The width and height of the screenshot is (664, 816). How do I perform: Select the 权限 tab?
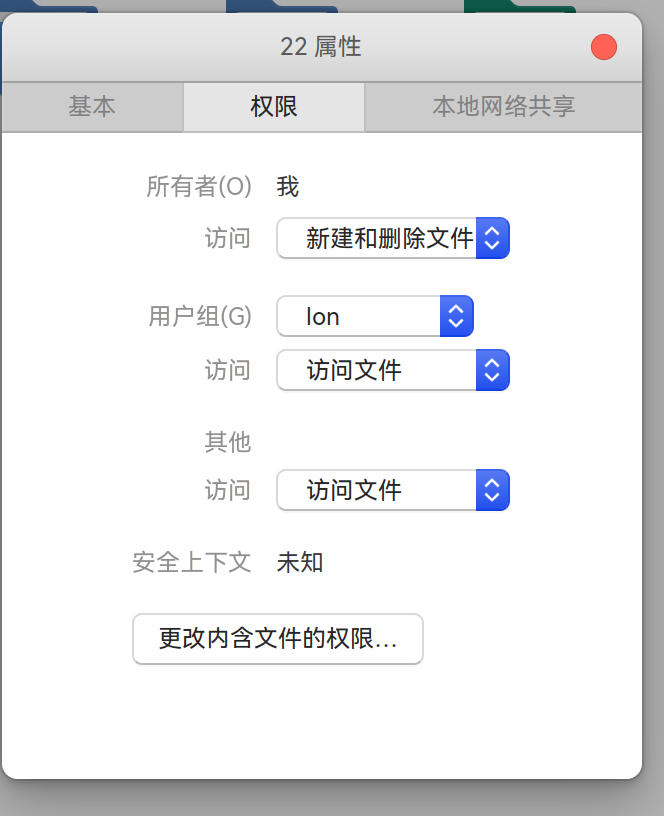[274, 107]
